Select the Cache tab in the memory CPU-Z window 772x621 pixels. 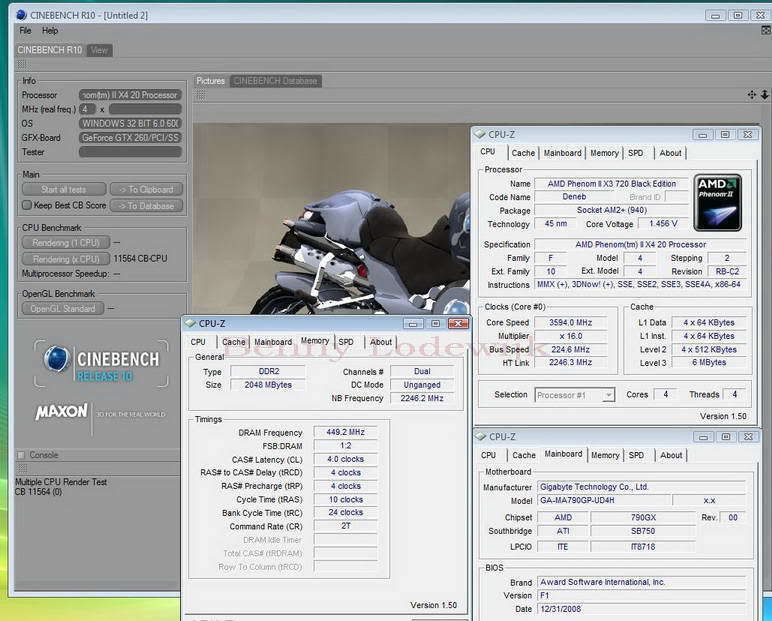[x=233, y=342]
